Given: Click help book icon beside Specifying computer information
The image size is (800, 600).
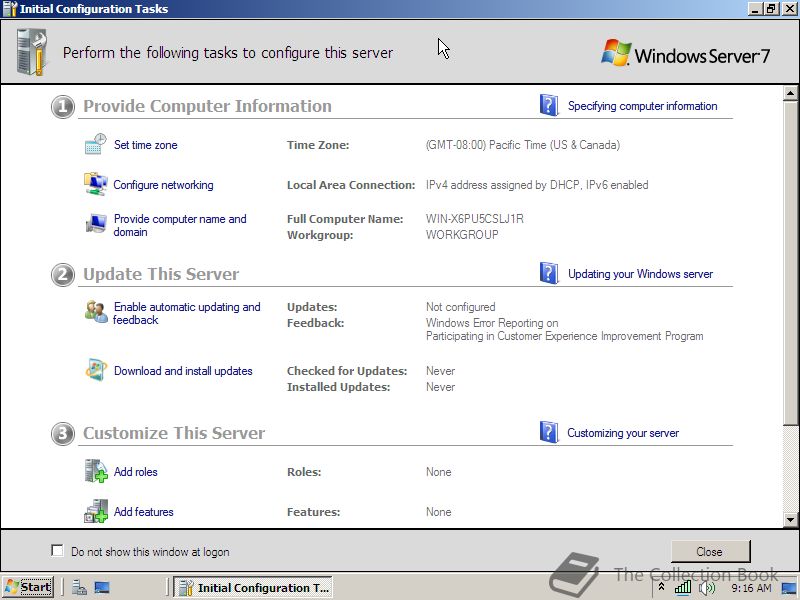Looking at the screenshot, I should [x=549, y=105].
